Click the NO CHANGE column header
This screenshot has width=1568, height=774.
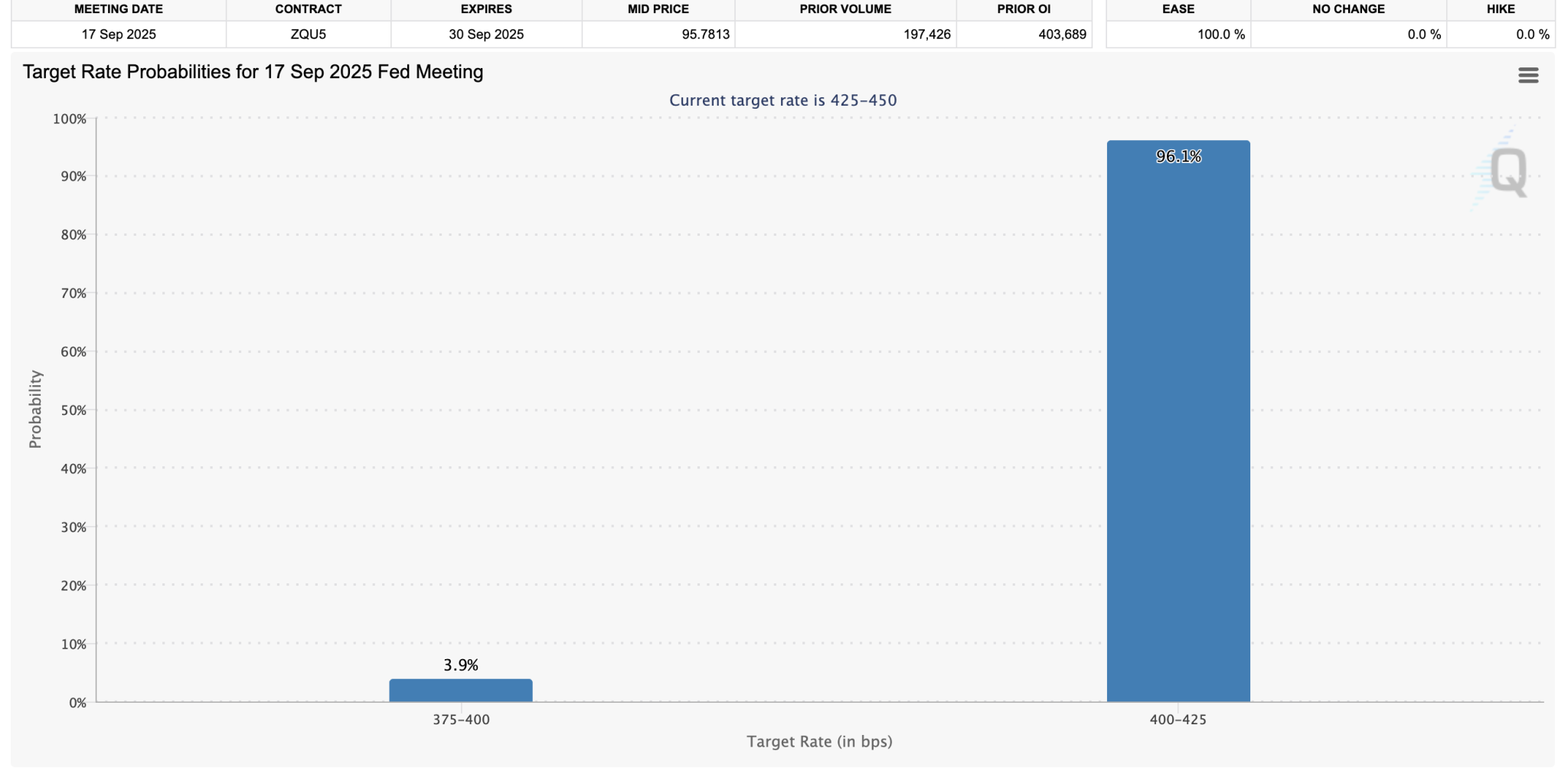pyautogui.click(x=1348, y=9)
